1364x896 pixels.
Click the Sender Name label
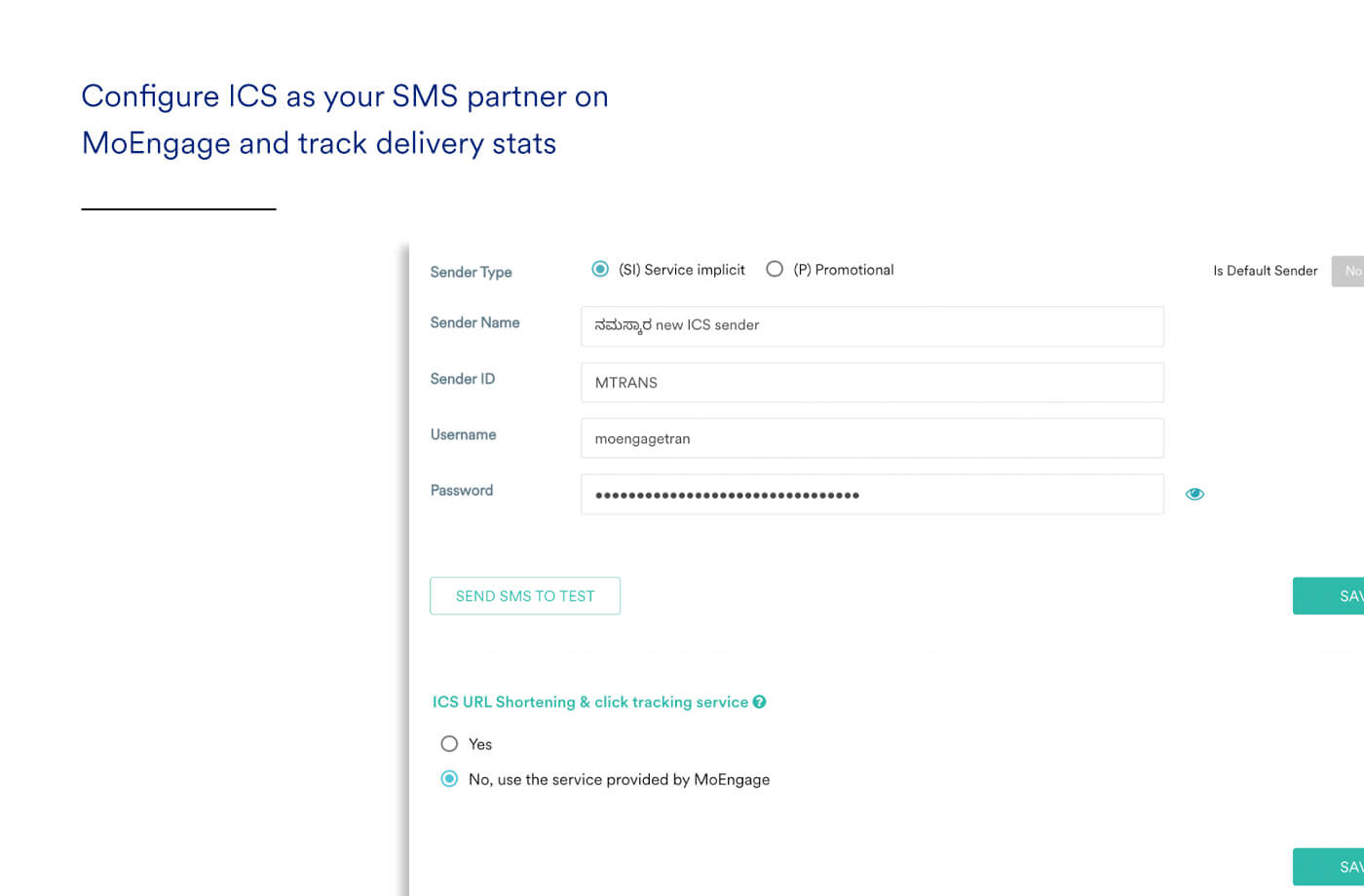(x=474, y=322)
